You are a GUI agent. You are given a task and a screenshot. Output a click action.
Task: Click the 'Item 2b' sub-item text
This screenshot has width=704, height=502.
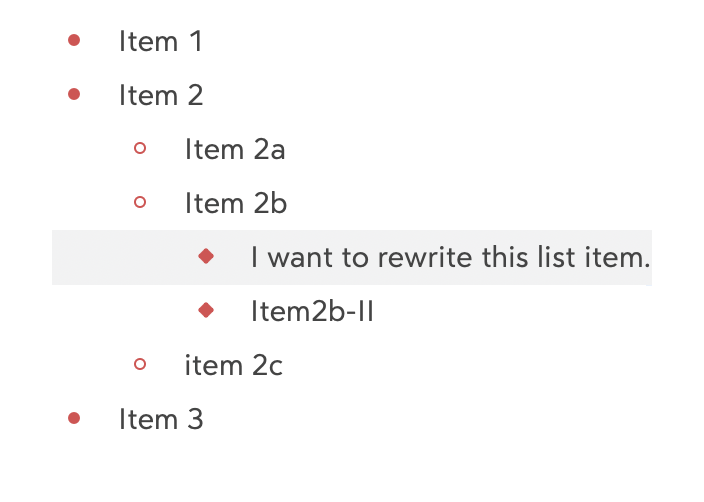(x=236, y=204)
